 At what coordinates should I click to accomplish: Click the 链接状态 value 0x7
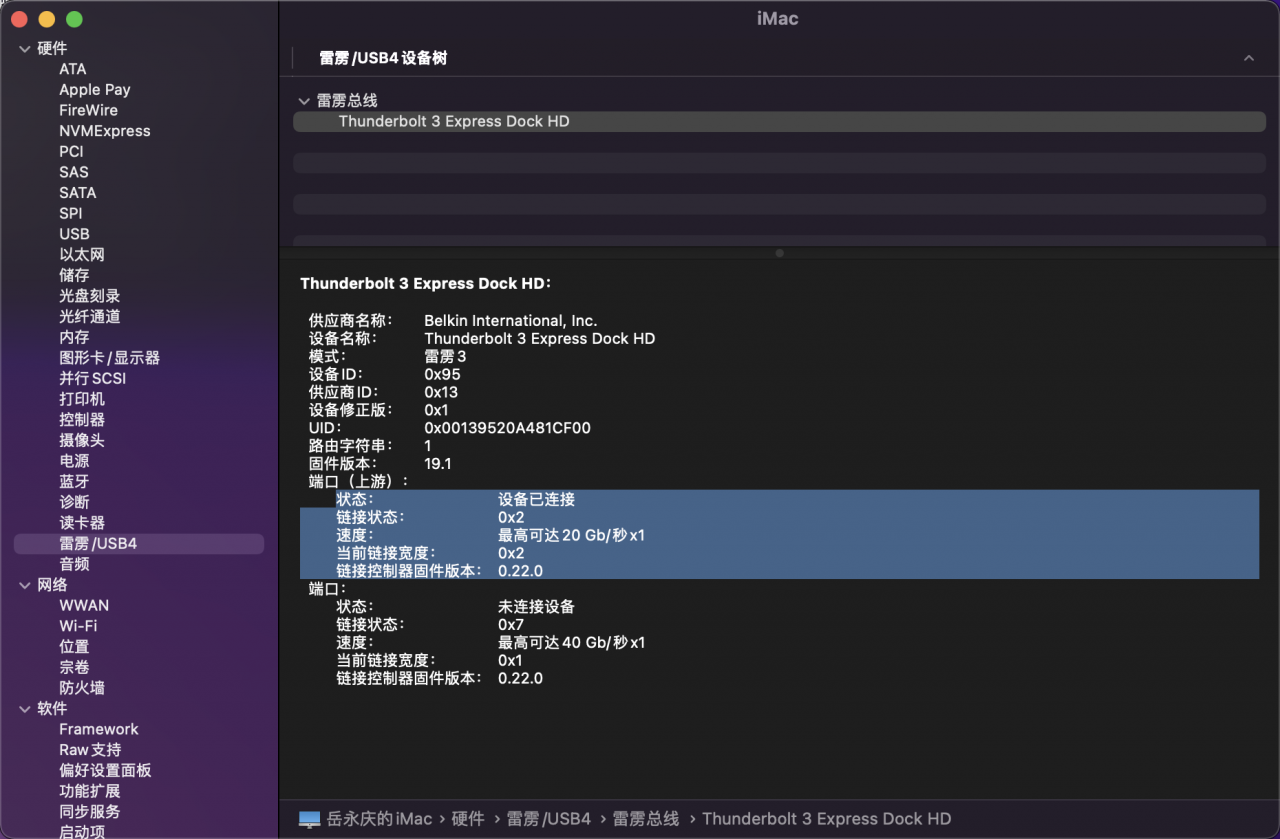tap(511, 625)
